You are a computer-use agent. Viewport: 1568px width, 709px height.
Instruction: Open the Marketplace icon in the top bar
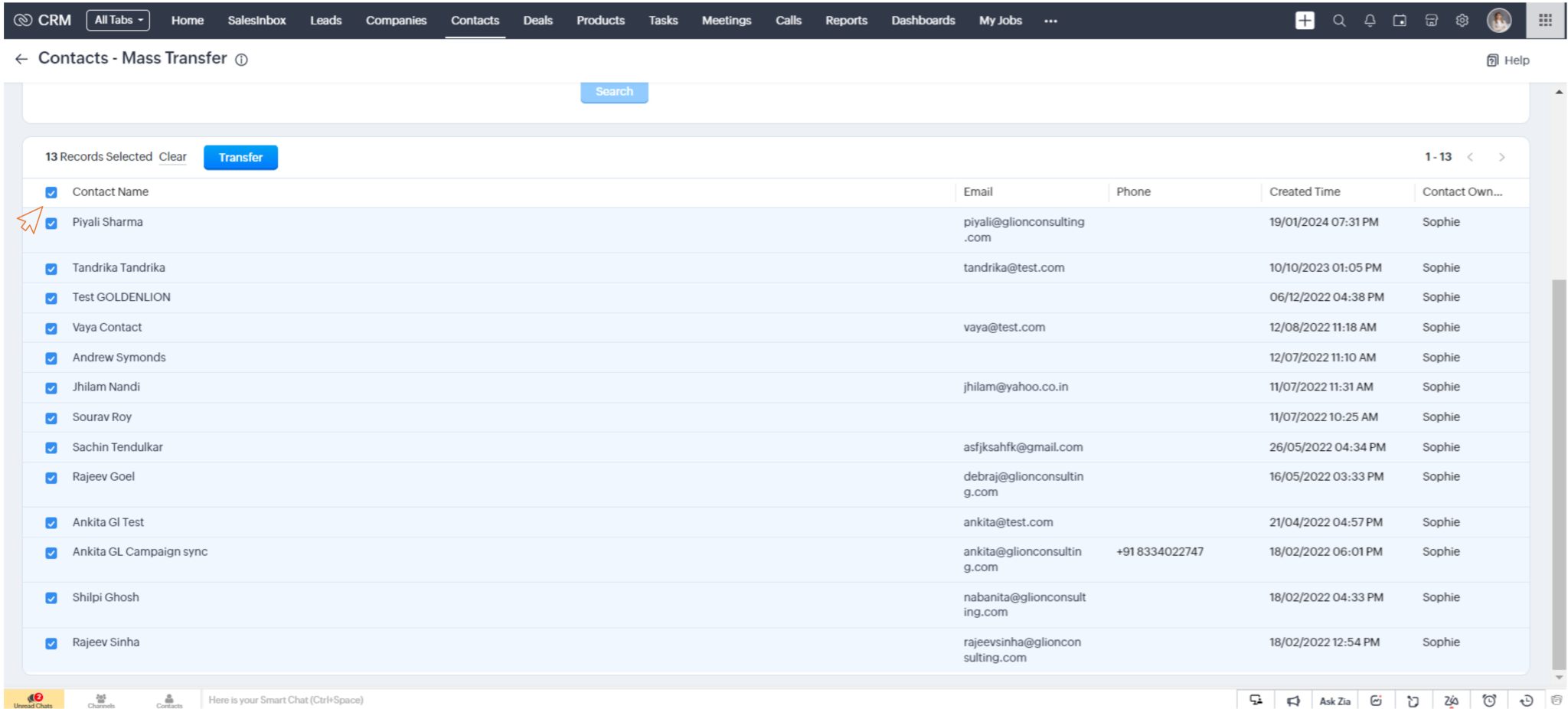pyautogui.click(x=1431, y=21)
